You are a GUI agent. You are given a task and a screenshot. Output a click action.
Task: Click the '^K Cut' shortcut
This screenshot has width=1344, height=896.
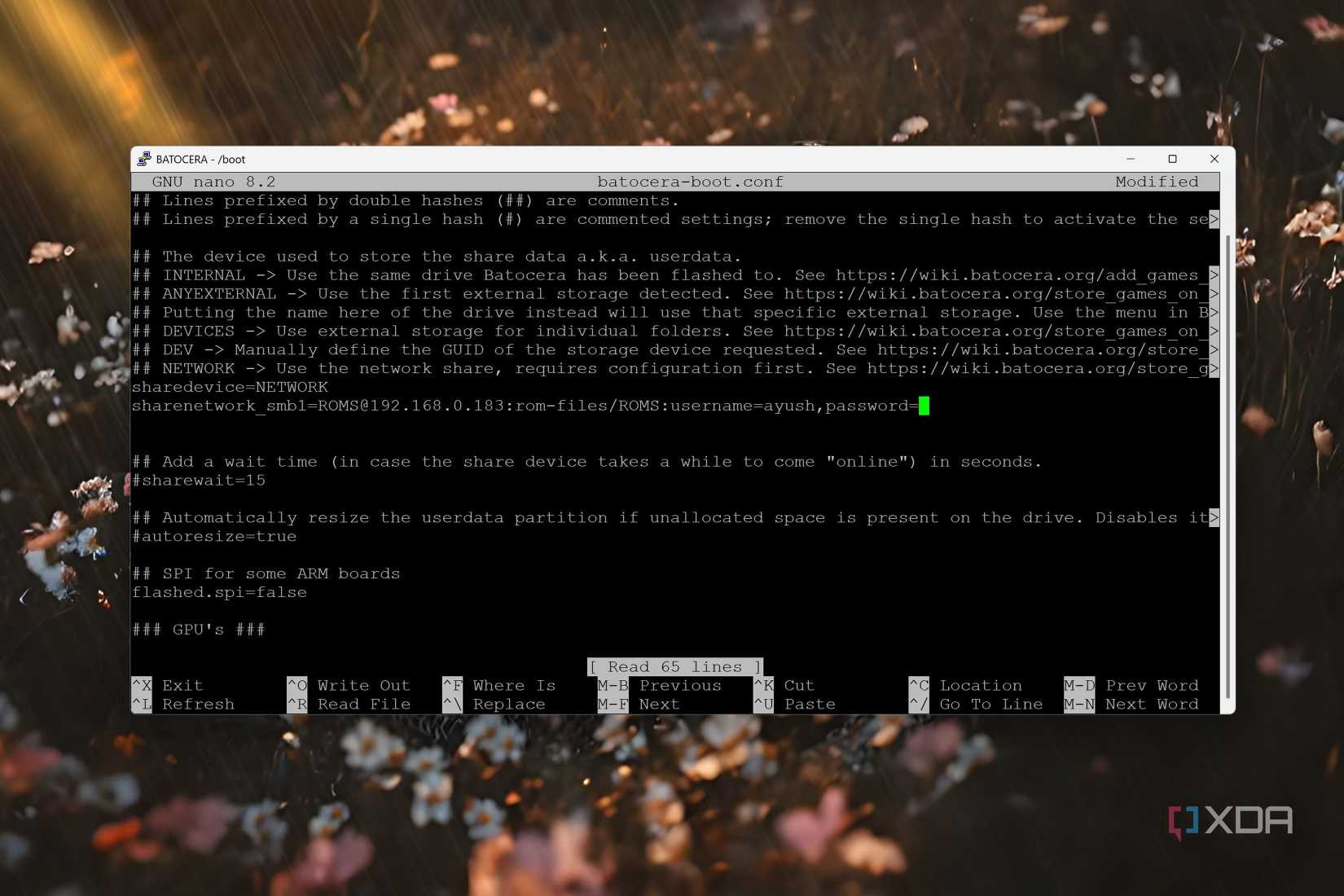point(784,686)
